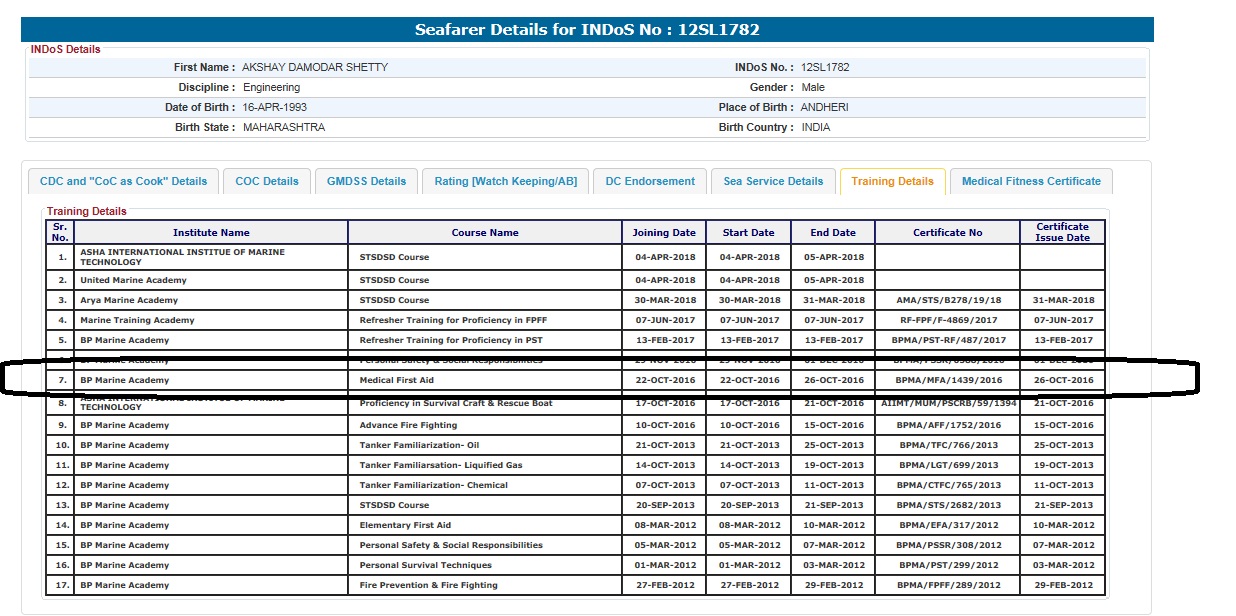
Task: Select the Advance Fire Fighting course row
Action: tap(403, 425)
